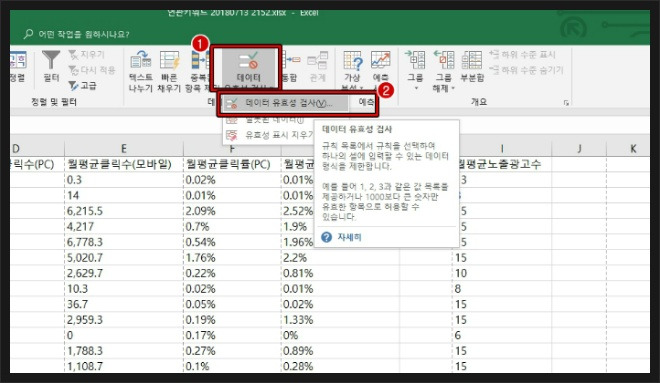Click the 자세히 link in tooltip
The height and width of the screenshot is (383, 660).
349,237
